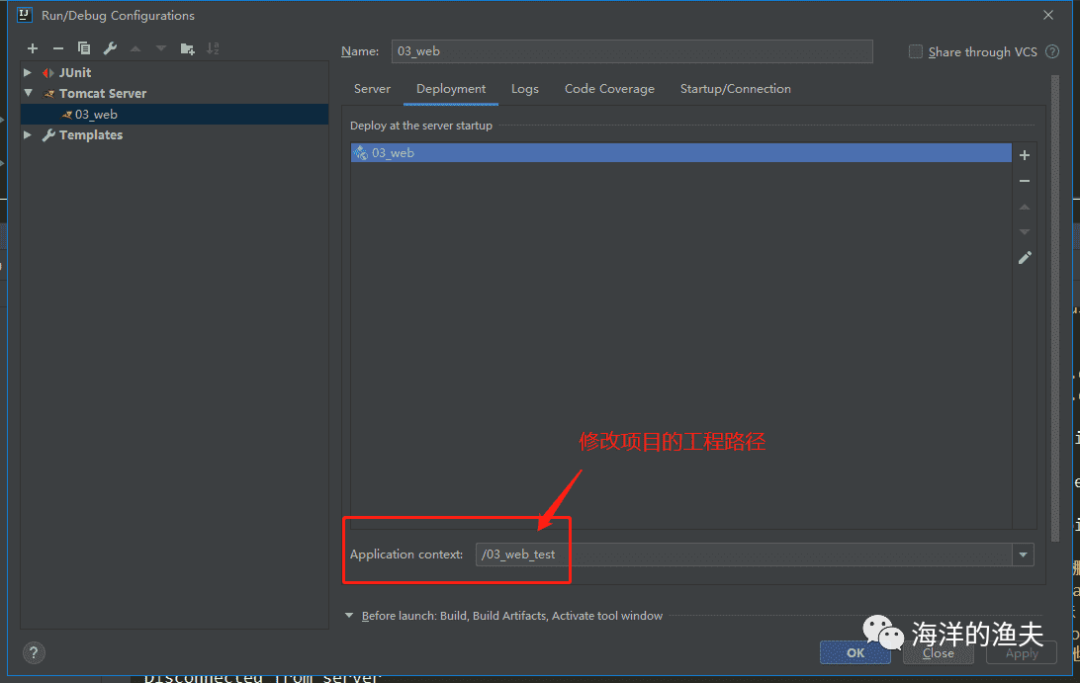Click the Name input field
Image resolution: width=1080 pixels, height=683 pixels.
pos(632,52)
